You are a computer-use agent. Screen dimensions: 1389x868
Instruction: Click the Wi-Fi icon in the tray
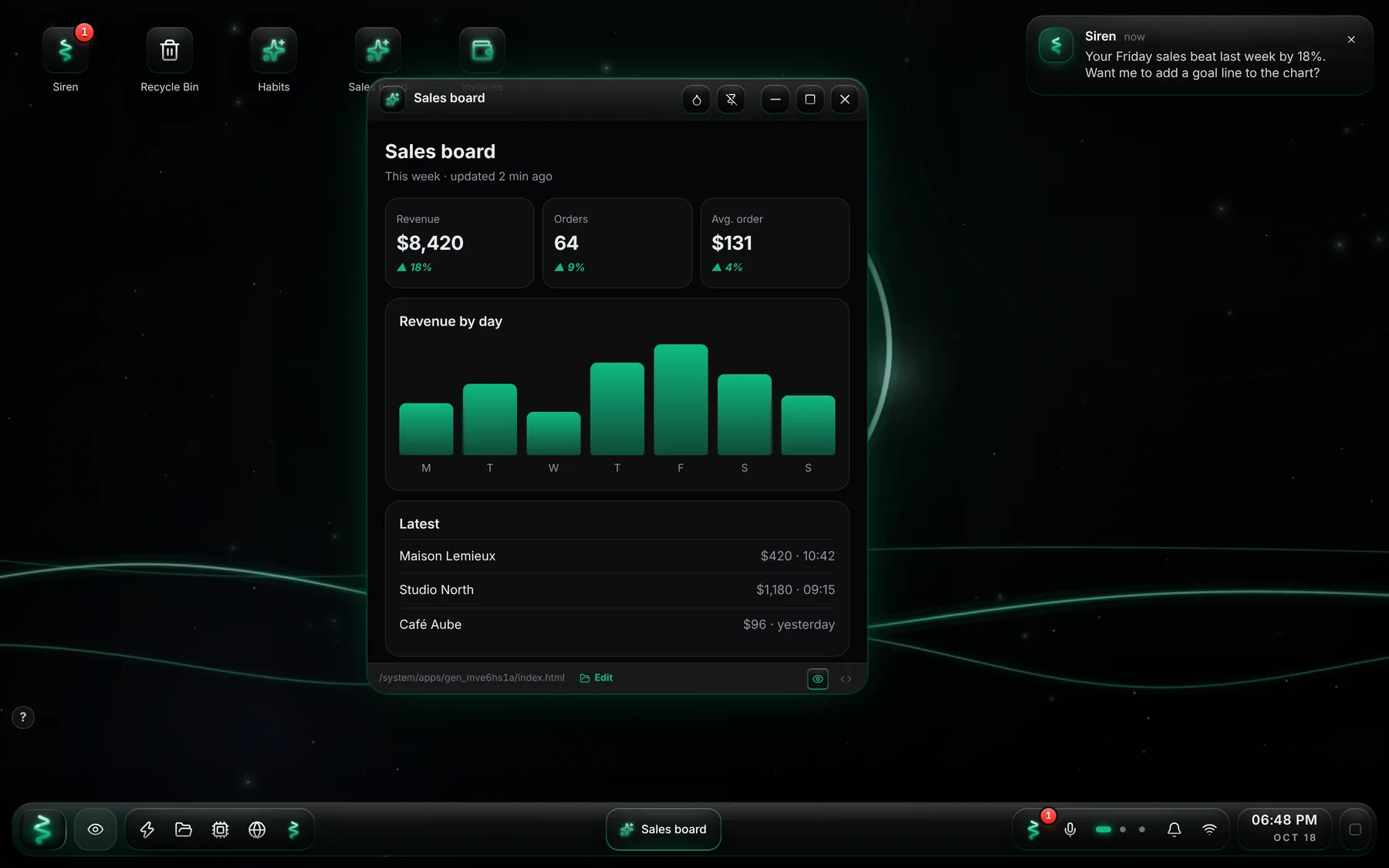[x=1209, y=829]
